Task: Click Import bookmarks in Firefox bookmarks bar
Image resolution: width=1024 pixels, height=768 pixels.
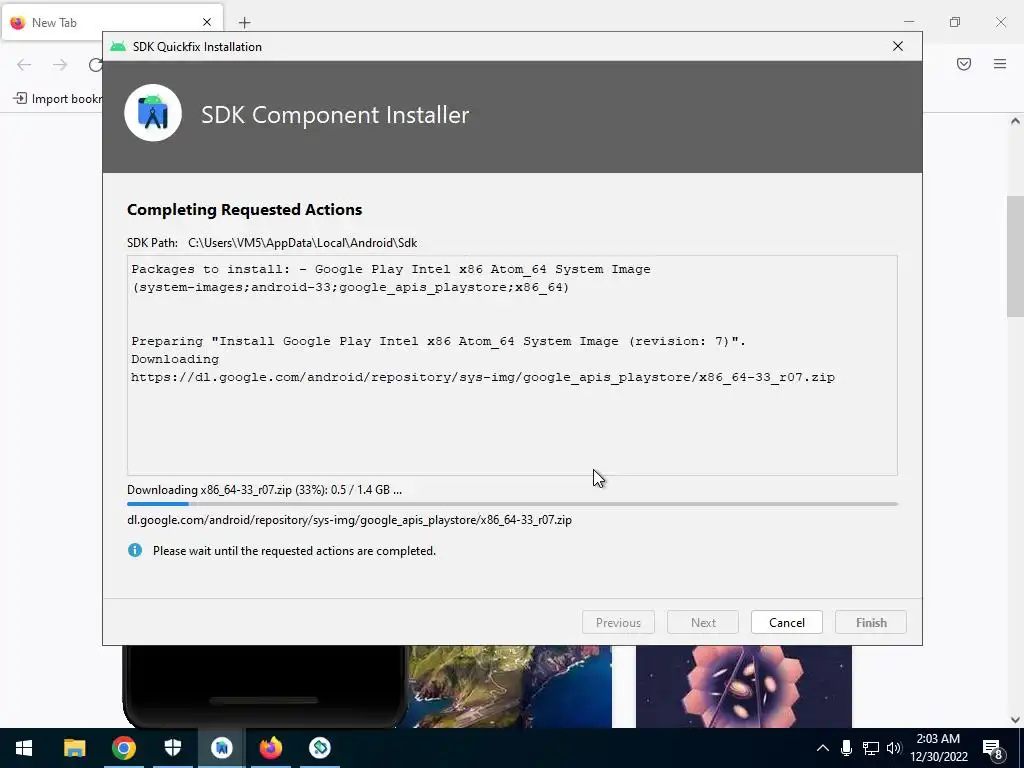Action: (57, 99)
